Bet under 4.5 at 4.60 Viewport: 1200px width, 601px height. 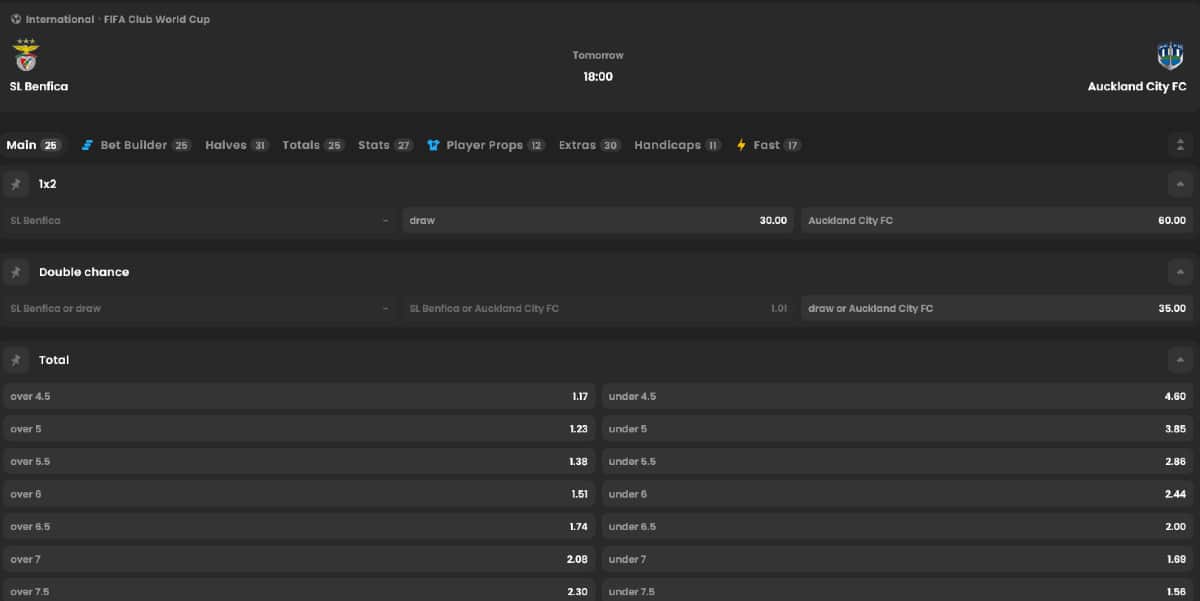point(898,396)
